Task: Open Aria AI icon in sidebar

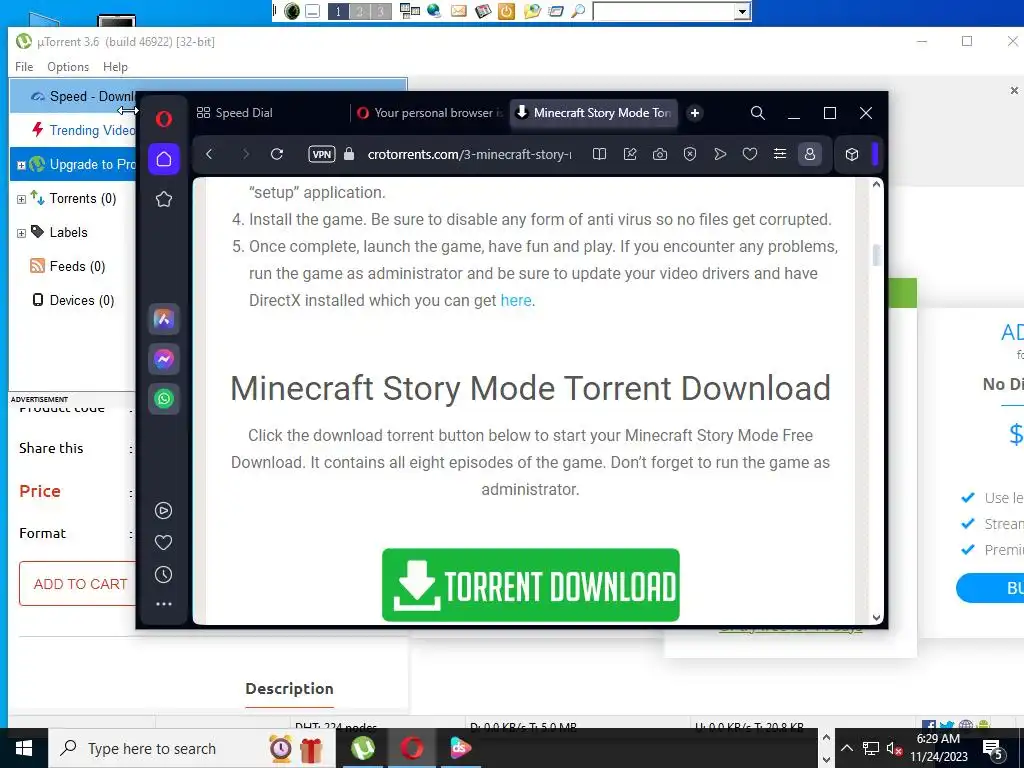Action: pos(164,319)
